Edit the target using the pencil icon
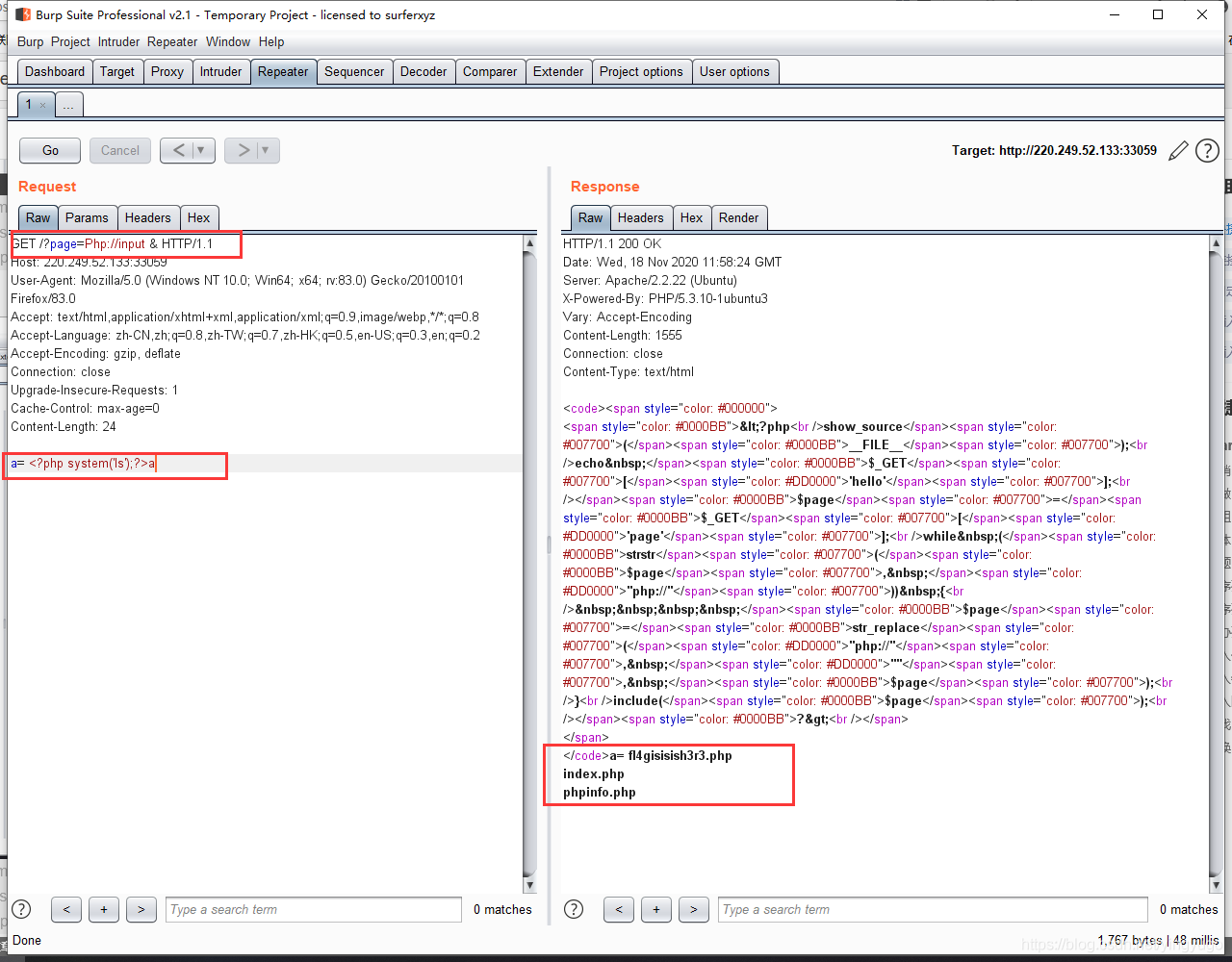The height and width of the screenshot is (962, 1232). tap(1178, 151)
